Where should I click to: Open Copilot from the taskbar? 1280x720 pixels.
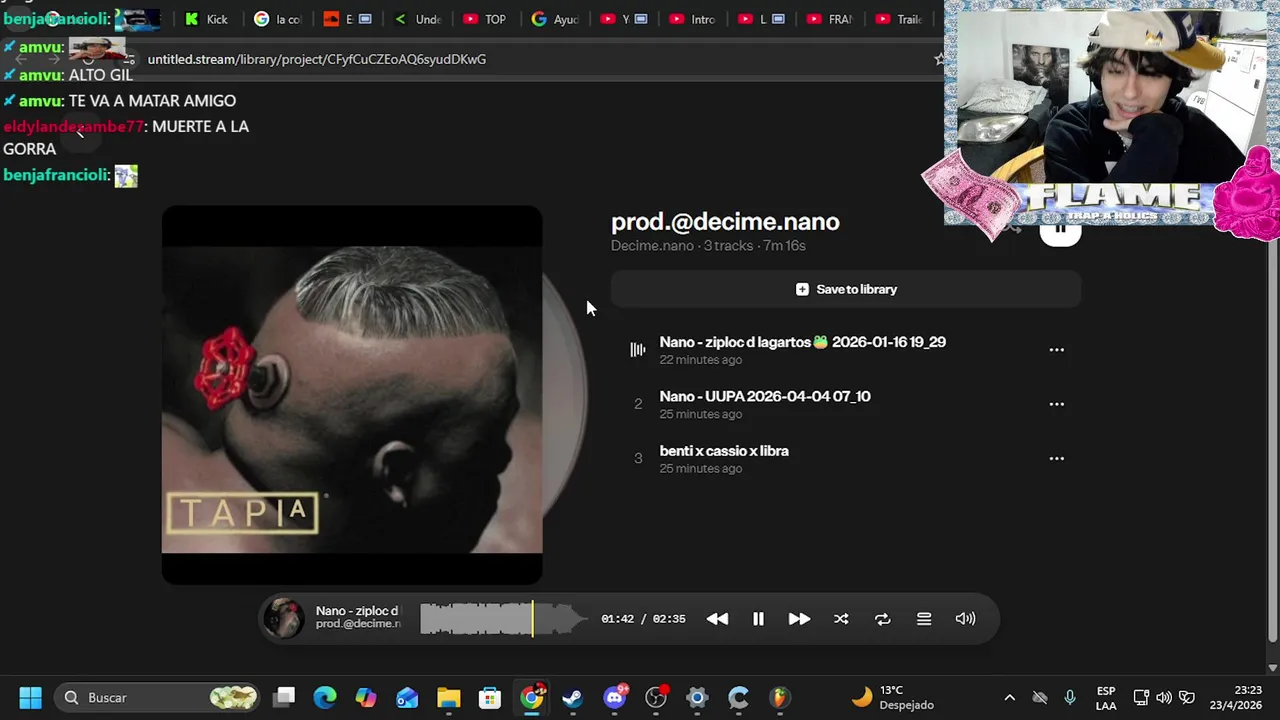point(366,697)
